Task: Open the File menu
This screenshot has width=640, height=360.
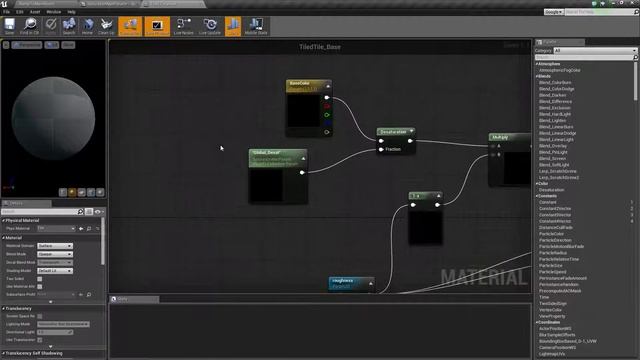Action: point(7,12)
